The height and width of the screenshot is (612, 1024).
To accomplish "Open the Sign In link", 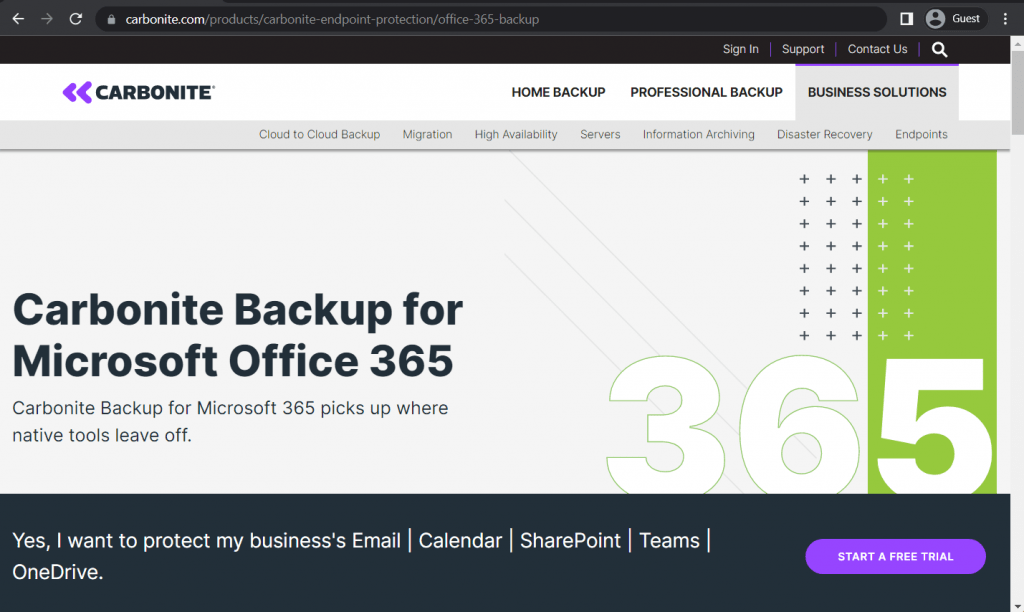I will (741, 49).
